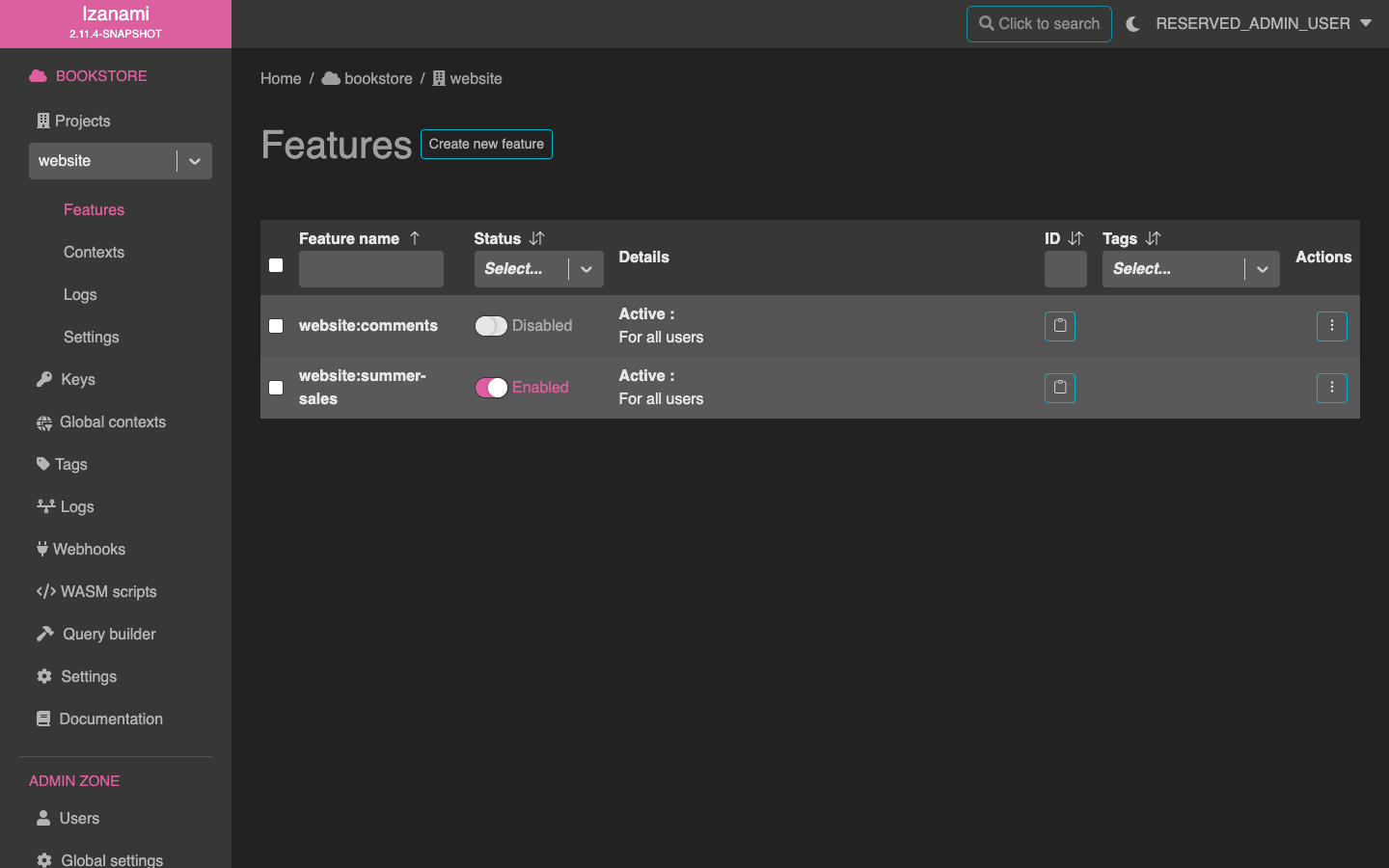
Task: Enable the website:comments feature switch
Action: pyautogui.click(x=491, y=326)
